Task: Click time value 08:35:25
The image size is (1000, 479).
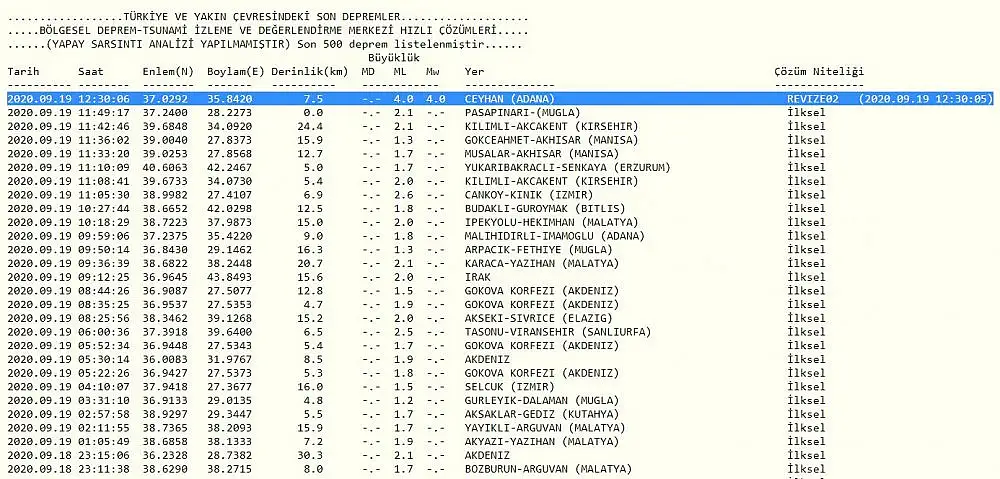Action: tap(104, 304)
